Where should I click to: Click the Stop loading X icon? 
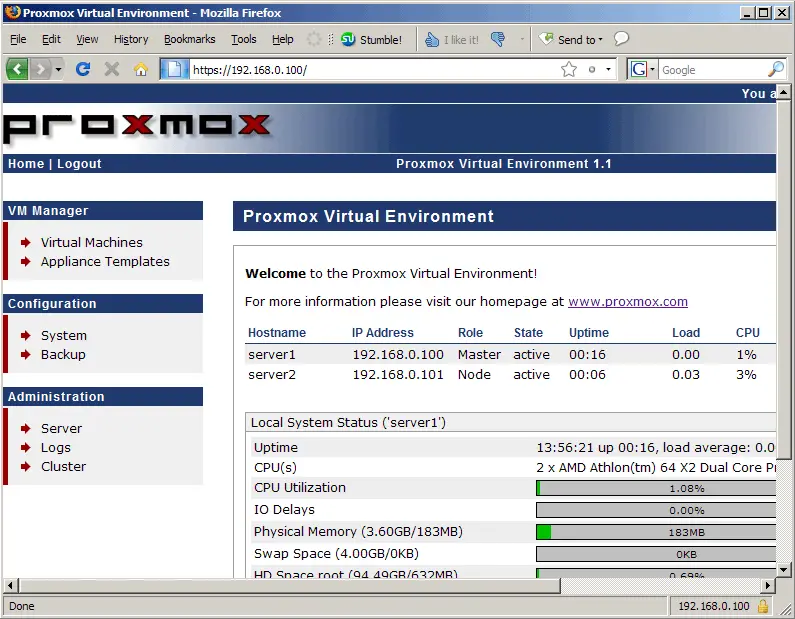click(112, 69)
